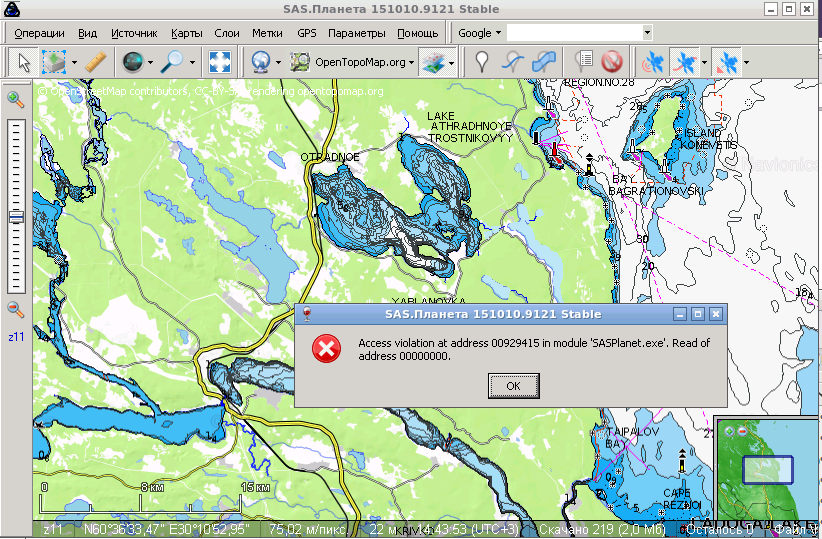The width and height of the screenshot is (822, 539).
Task: Toggle GPS track recording icon
Action: click(684, 62)
